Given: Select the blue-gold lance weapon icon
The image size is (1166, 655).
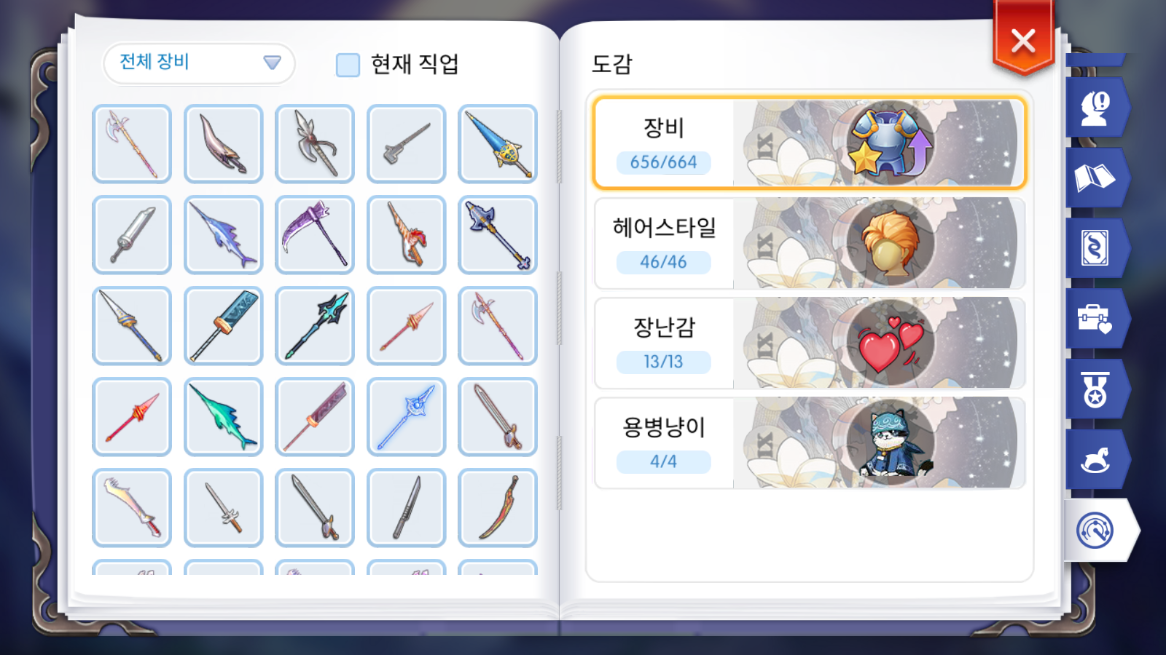Looking at the screenshot, I should click(497, 143).
